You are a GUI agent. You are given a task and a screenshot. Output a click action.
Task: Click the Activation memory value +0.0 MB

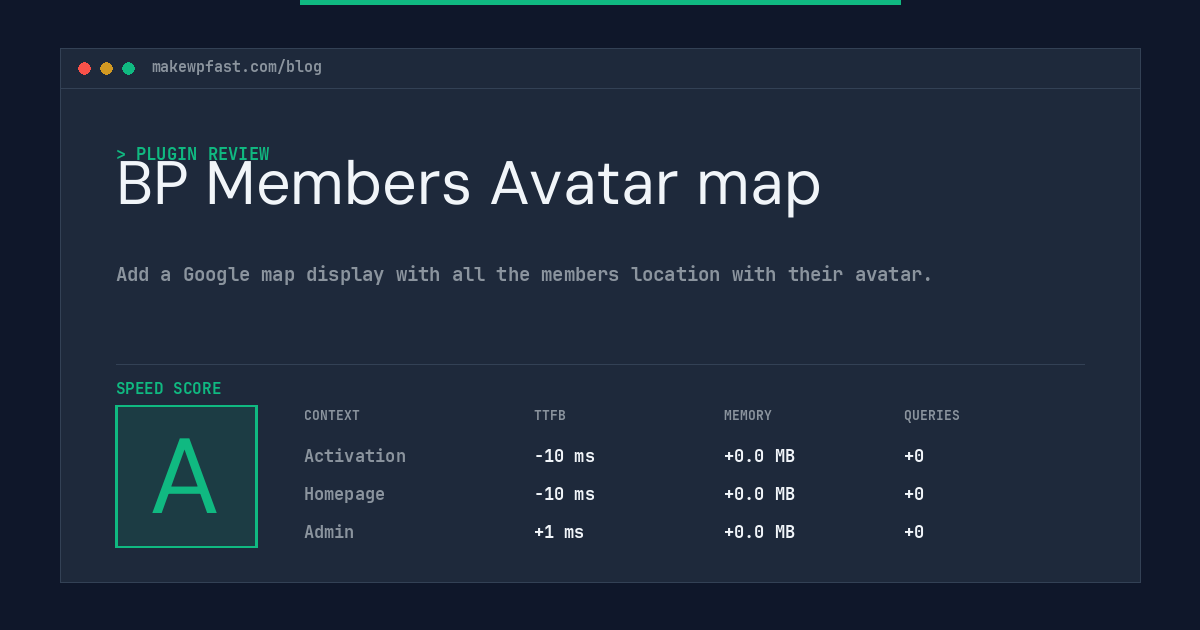[759, 456]
